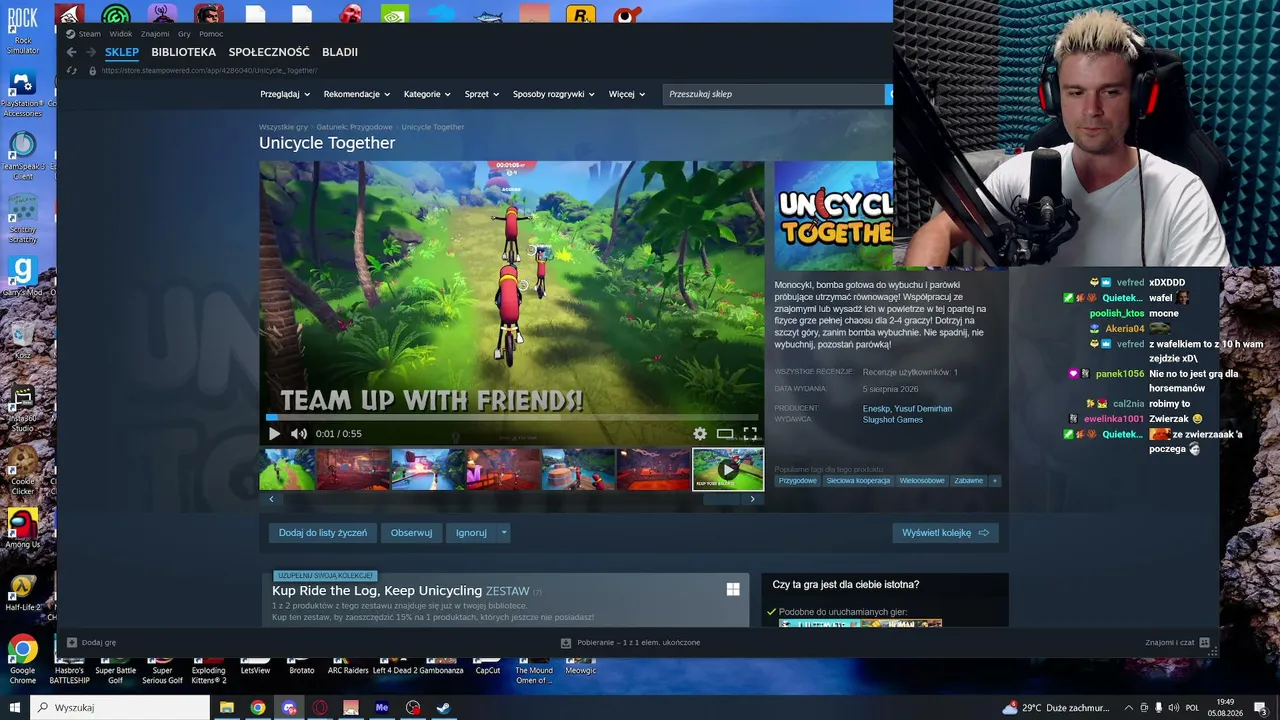The height and width of the screenshot is (720, 1280).
Task: Open the Widok menu
Action: click(x=120, y=34)
